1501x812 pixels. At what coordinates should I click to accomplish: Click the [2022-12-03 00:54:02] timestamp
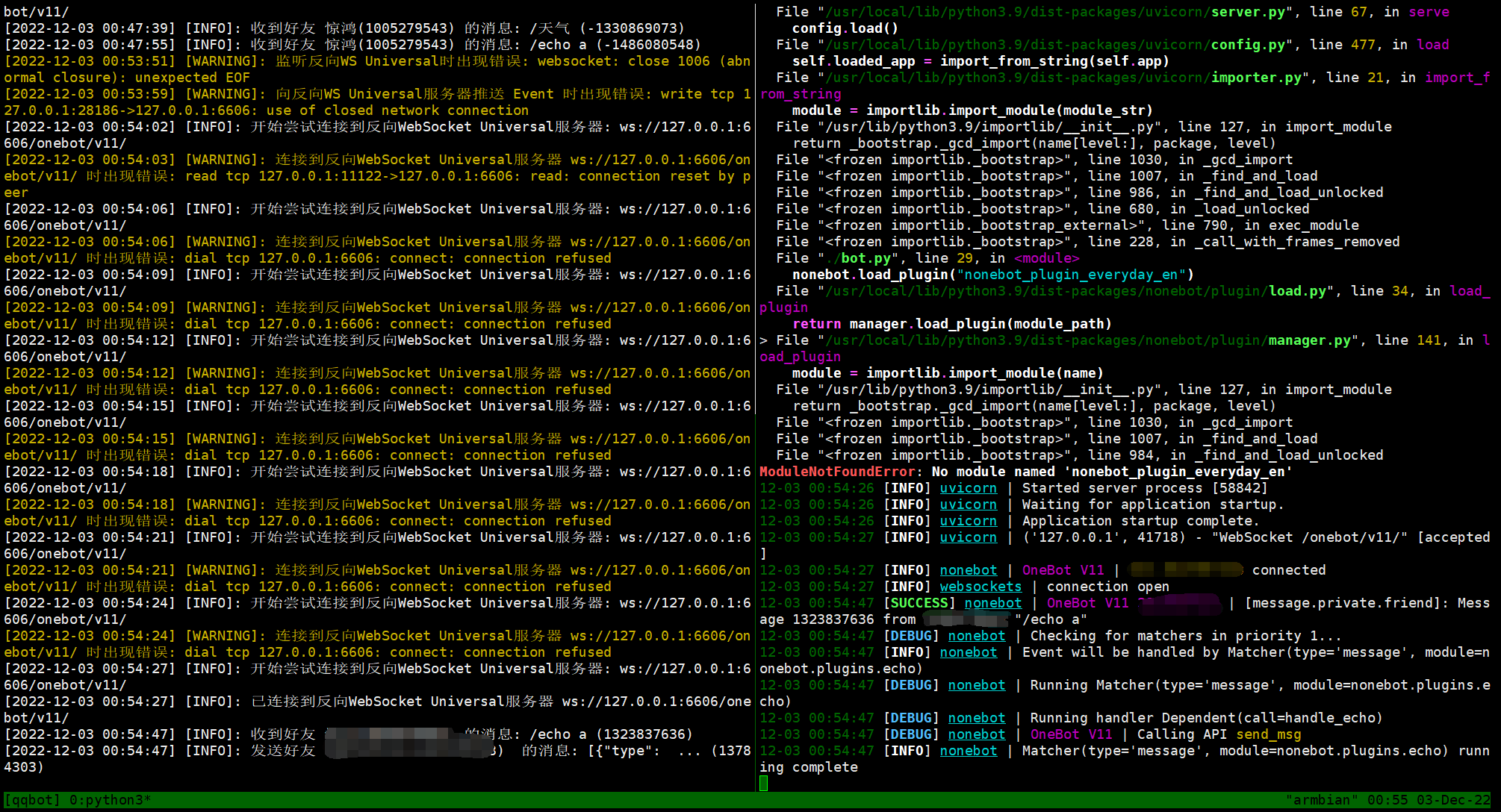coord(90,127)
